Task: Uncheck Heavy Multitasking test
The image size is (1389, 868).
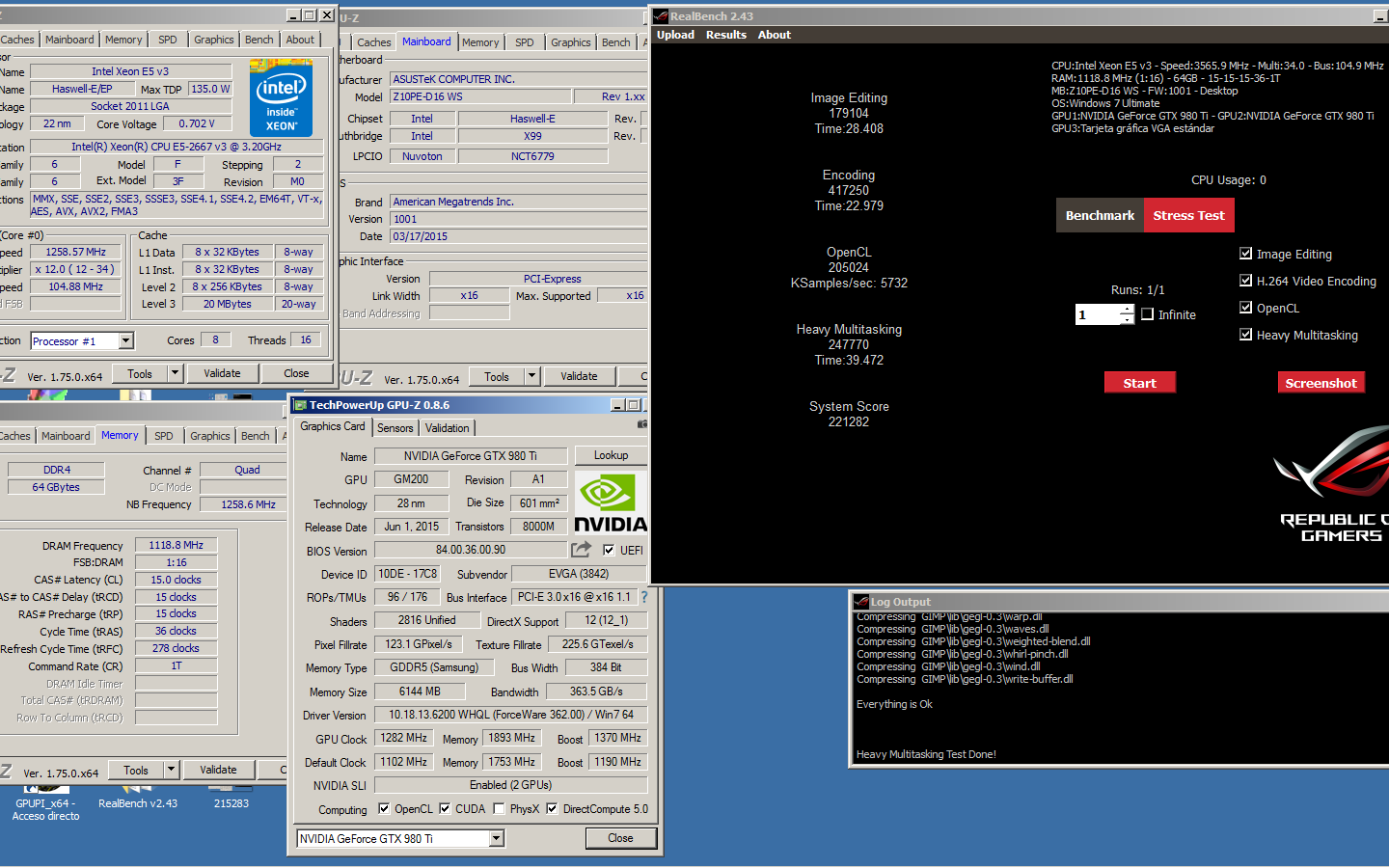Action: (1245, 335)
